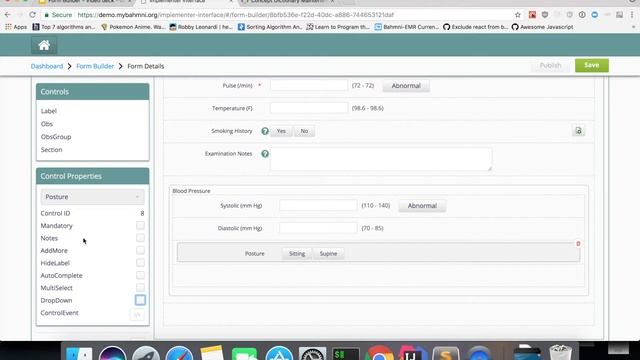Enable the MultiSelect checkbox

140,288
